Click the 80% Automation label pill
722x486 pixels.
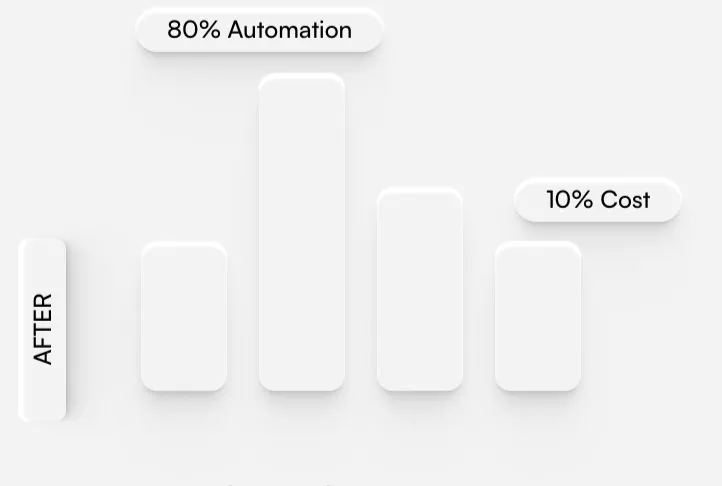259,30
